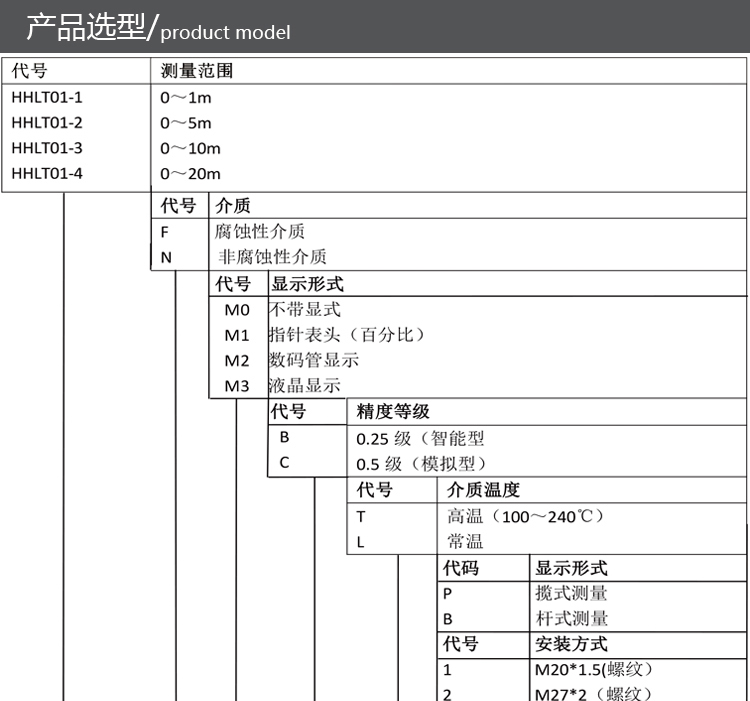Click the 介质温度 column header
The width and height of the screenshot is (750, 701).
(x=483, y=490)
